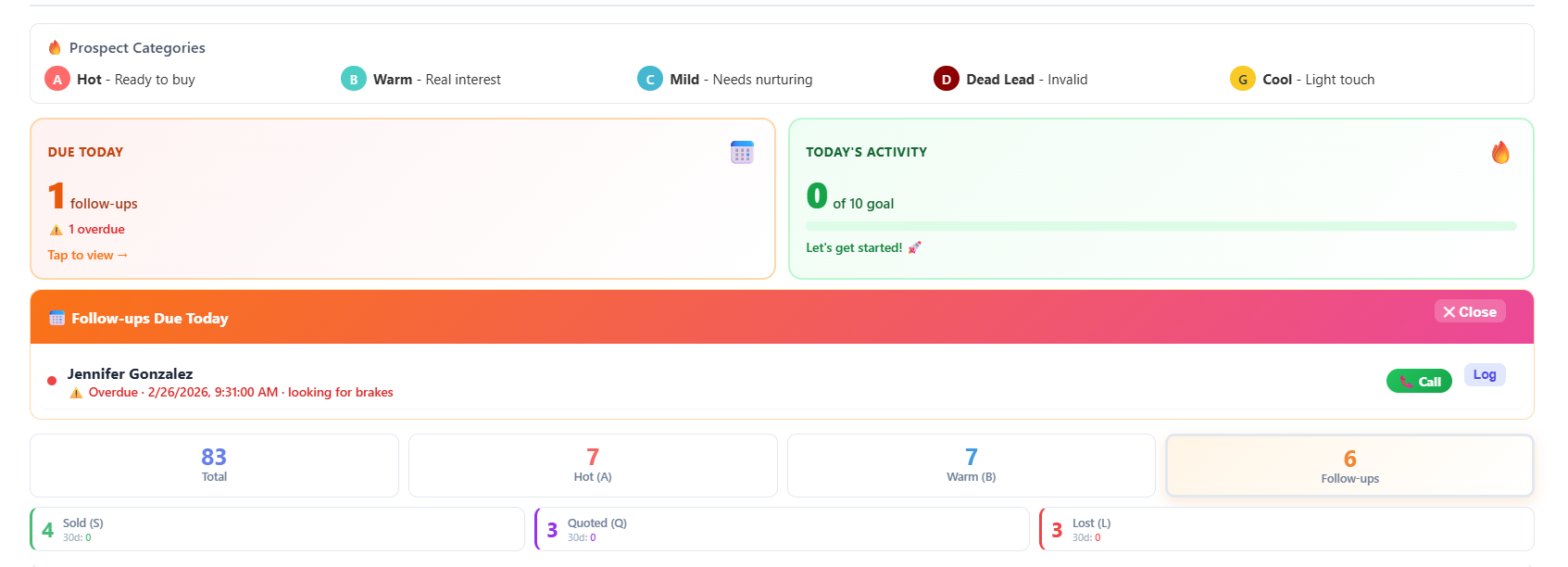Click the Hot category A badge
The image size is (1568, 567).
pos(57,79)
